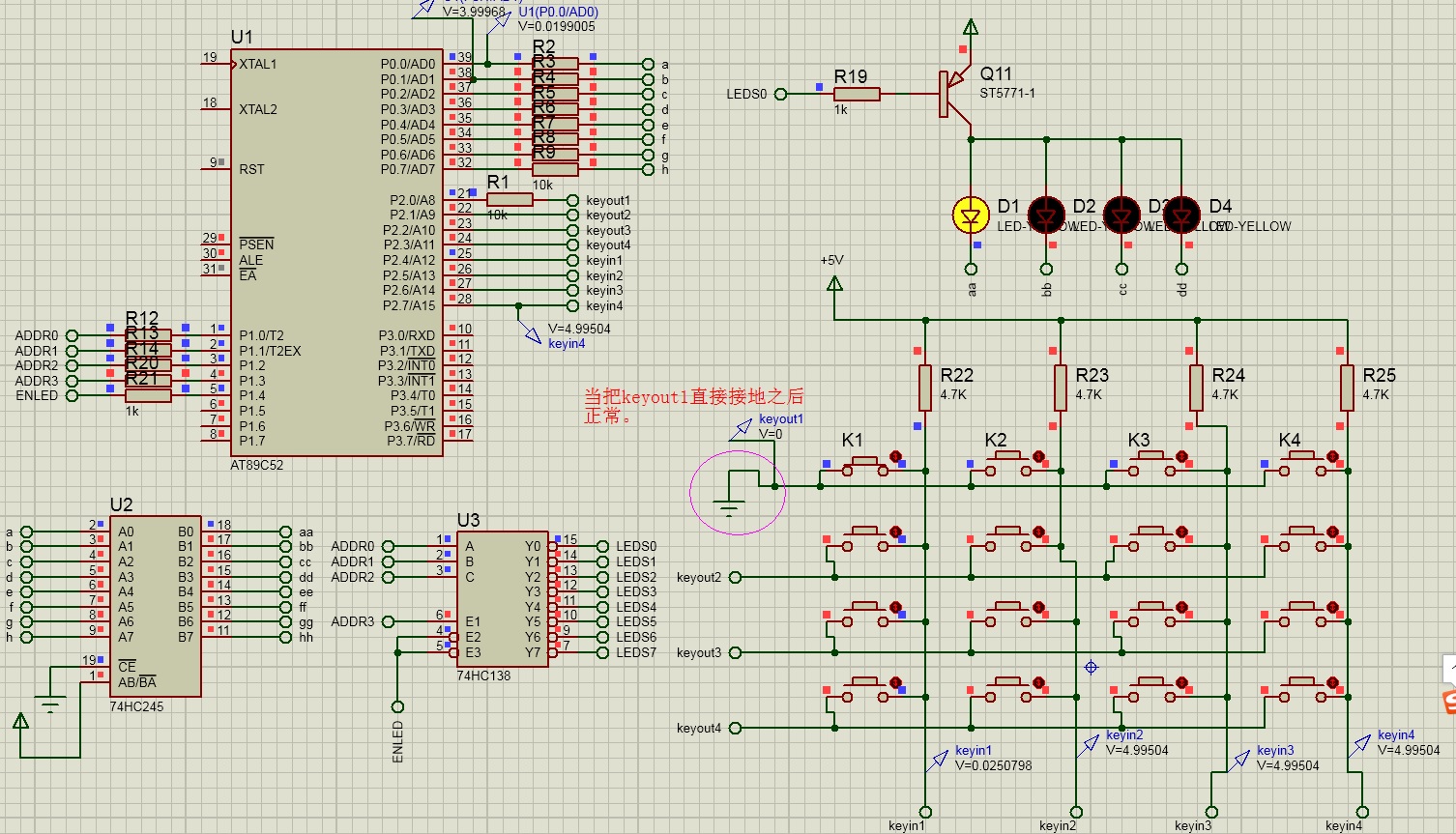Viewport: 1456px width, 834px height.
Task: Select pull-up resistor R22
Action: click(925, 388)
